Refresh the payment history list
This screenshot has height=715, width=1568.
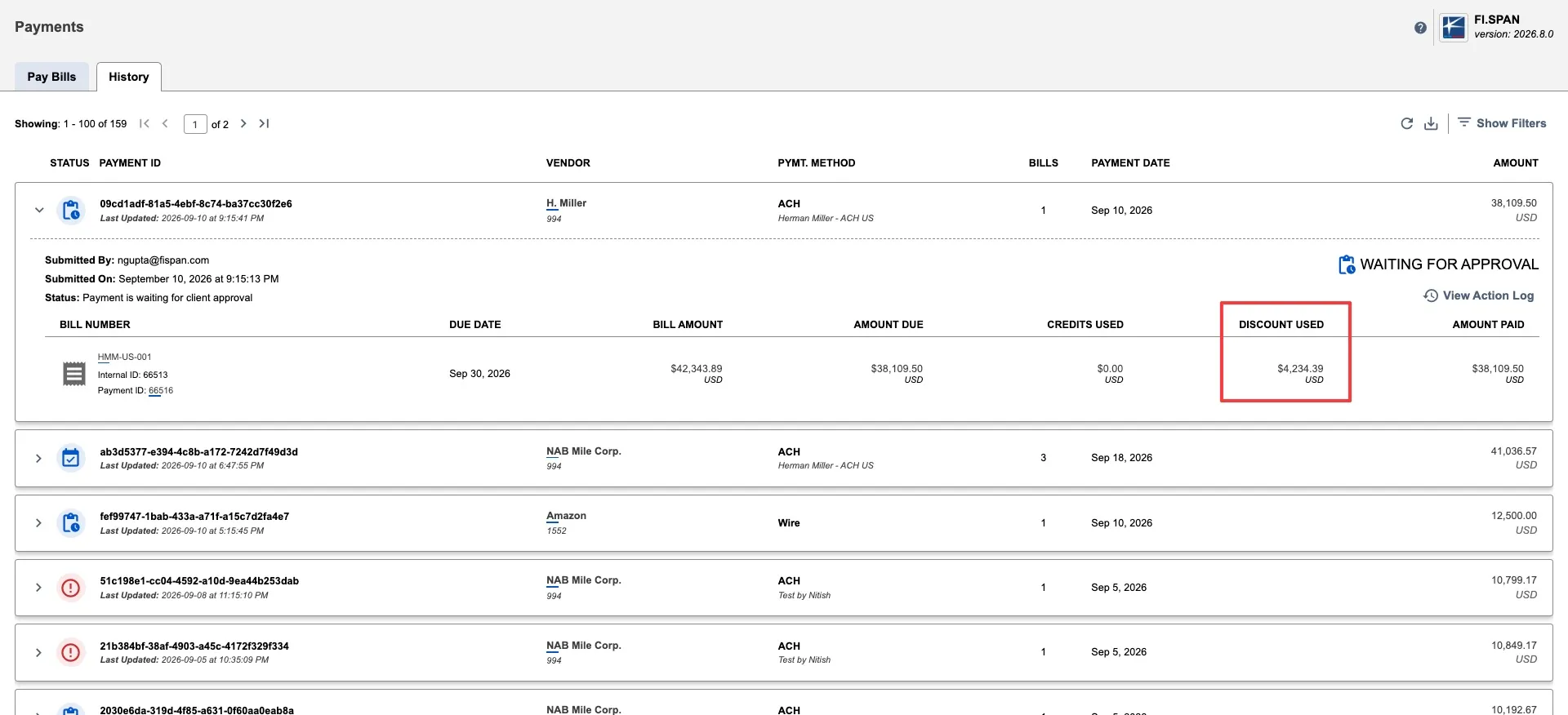click(x=1406, y=123)
